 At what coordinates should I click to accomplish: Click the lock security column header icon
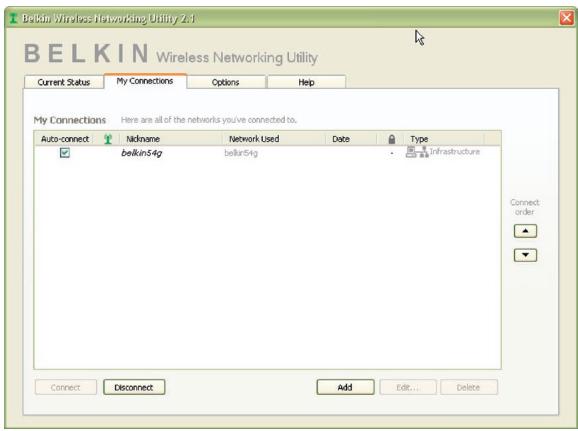[391, 139]
